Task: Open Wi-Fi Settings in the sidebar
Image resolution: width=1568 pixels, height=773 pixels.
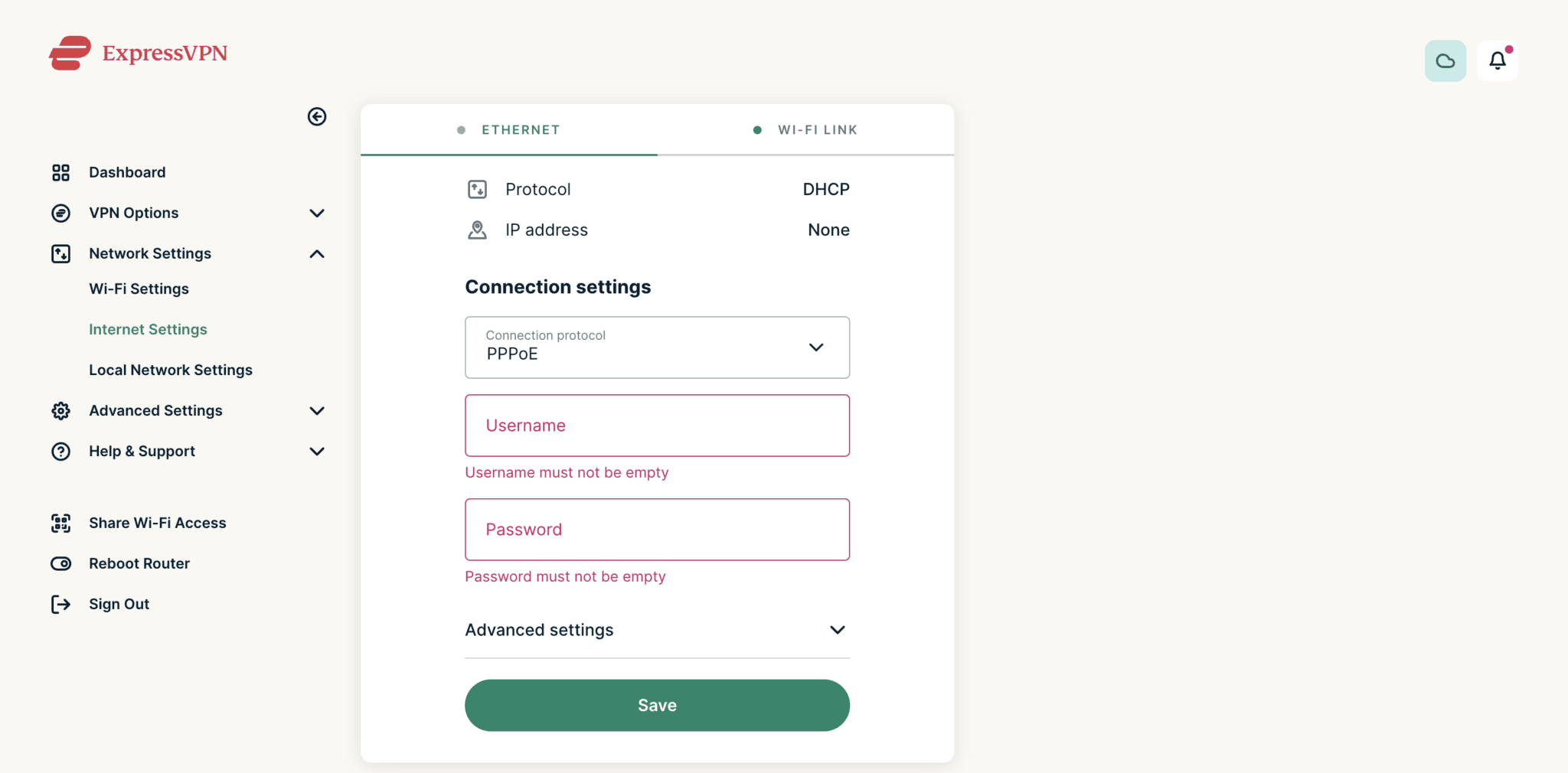Action: (139, 289)
